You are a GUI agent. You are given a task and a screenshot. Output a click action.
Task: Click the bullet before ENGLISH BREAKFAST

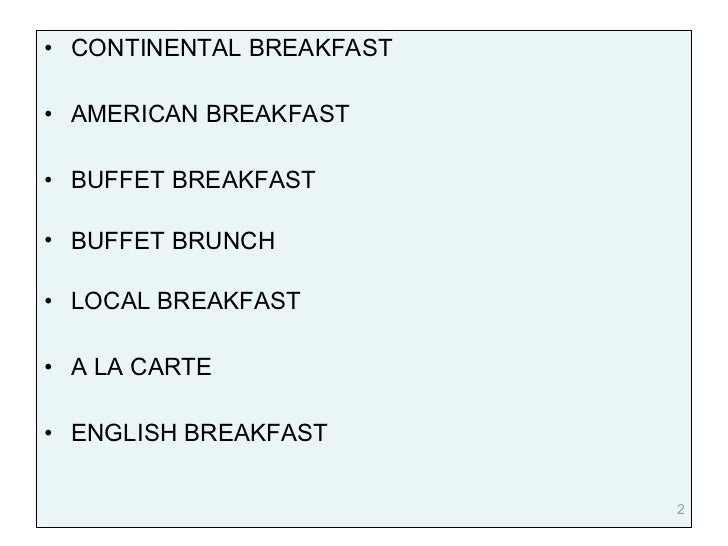coord(48,434)
